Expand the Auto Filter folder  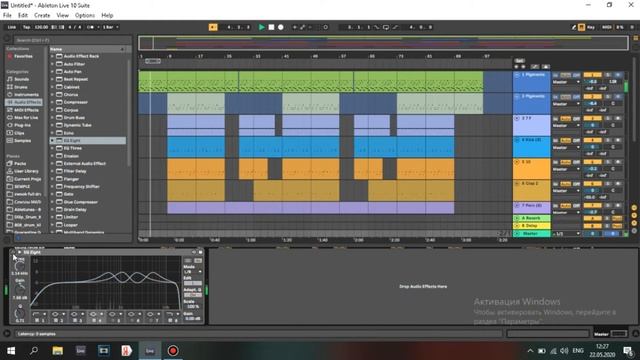[52, 64]
